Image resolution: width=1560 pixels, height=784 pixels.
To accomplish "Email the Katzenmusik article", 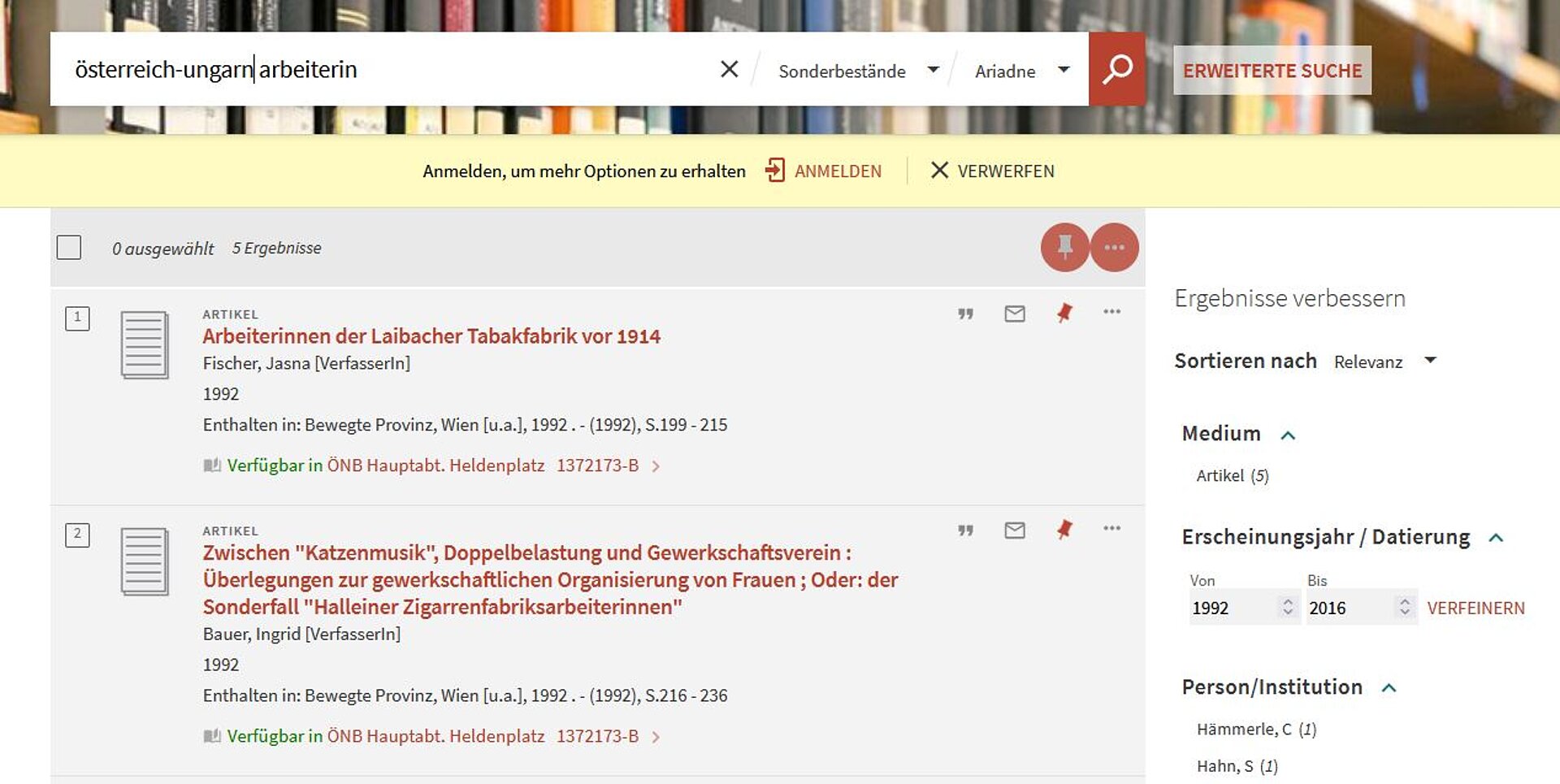I will (1015, 531).
